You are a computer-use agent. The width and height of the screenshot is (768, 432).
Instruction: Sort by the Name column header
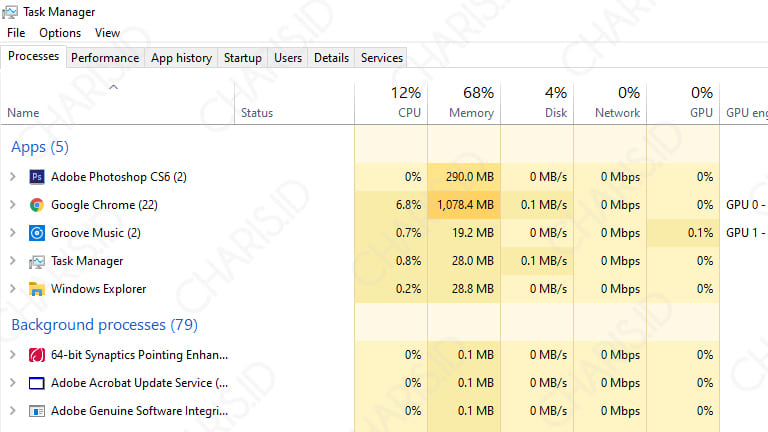(118, 103)
